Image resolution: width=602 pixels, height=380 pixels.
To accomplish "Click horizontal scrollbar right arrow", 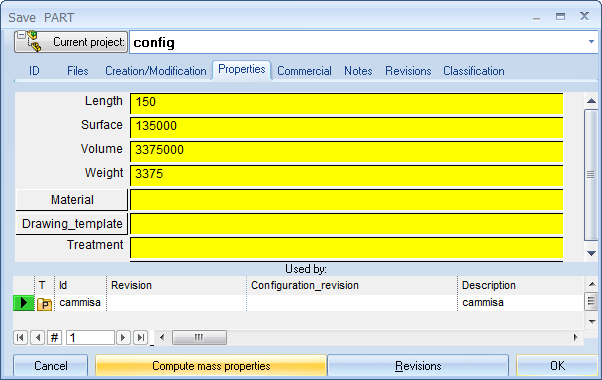I will coord(576,338).
